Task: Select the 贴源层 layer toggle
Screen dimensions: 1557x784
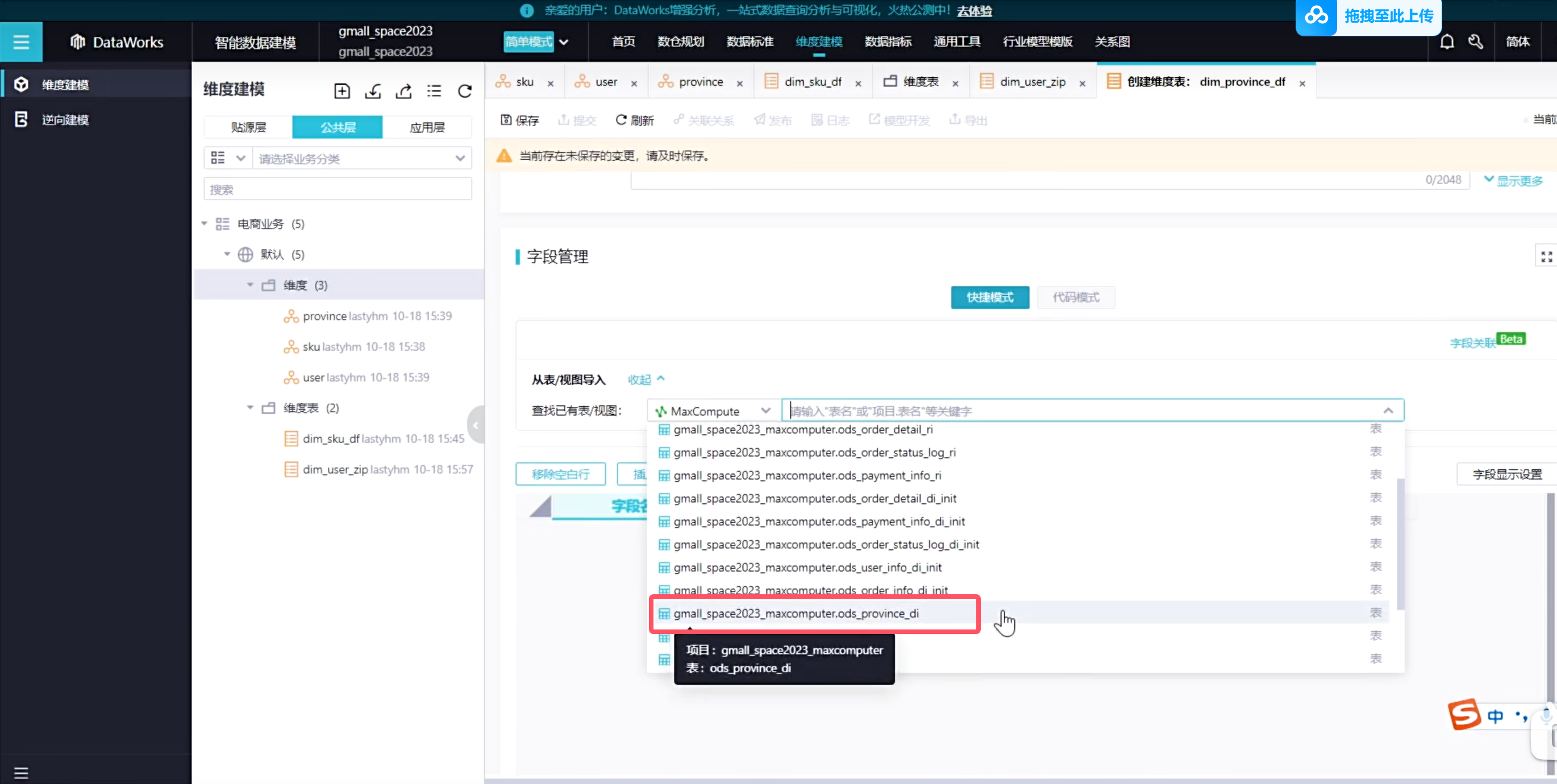Action: (248, 127)
